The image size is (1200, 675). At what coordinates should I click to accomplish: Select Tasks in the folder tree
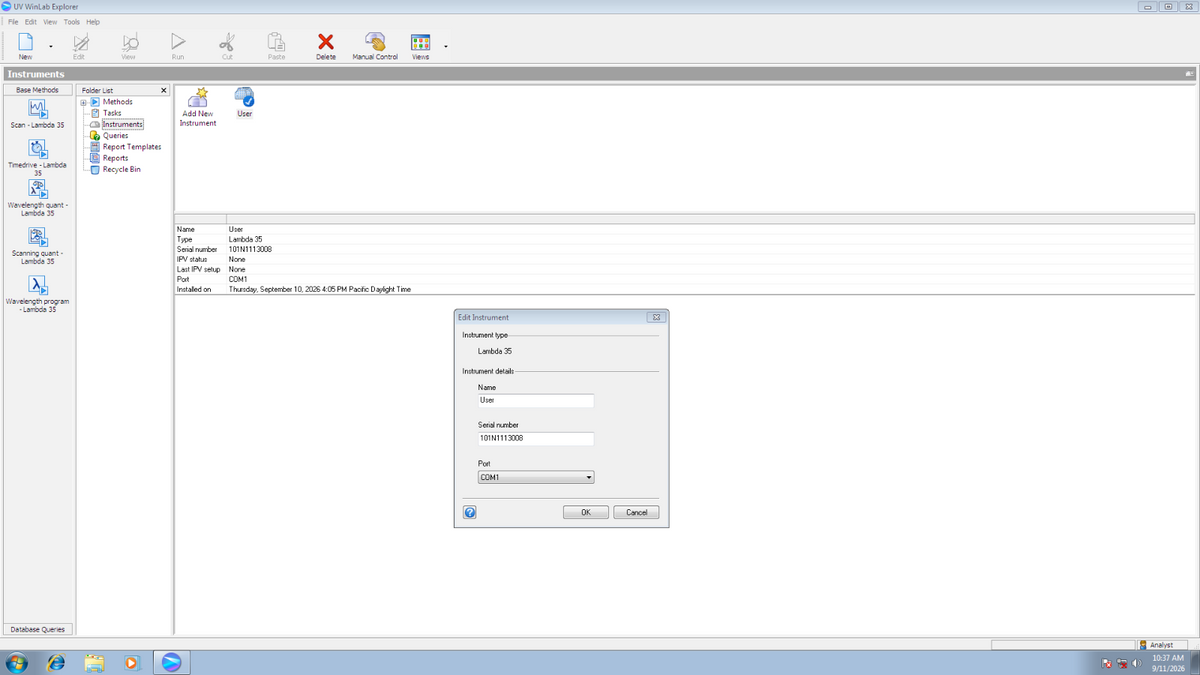[x=112, y=113]
